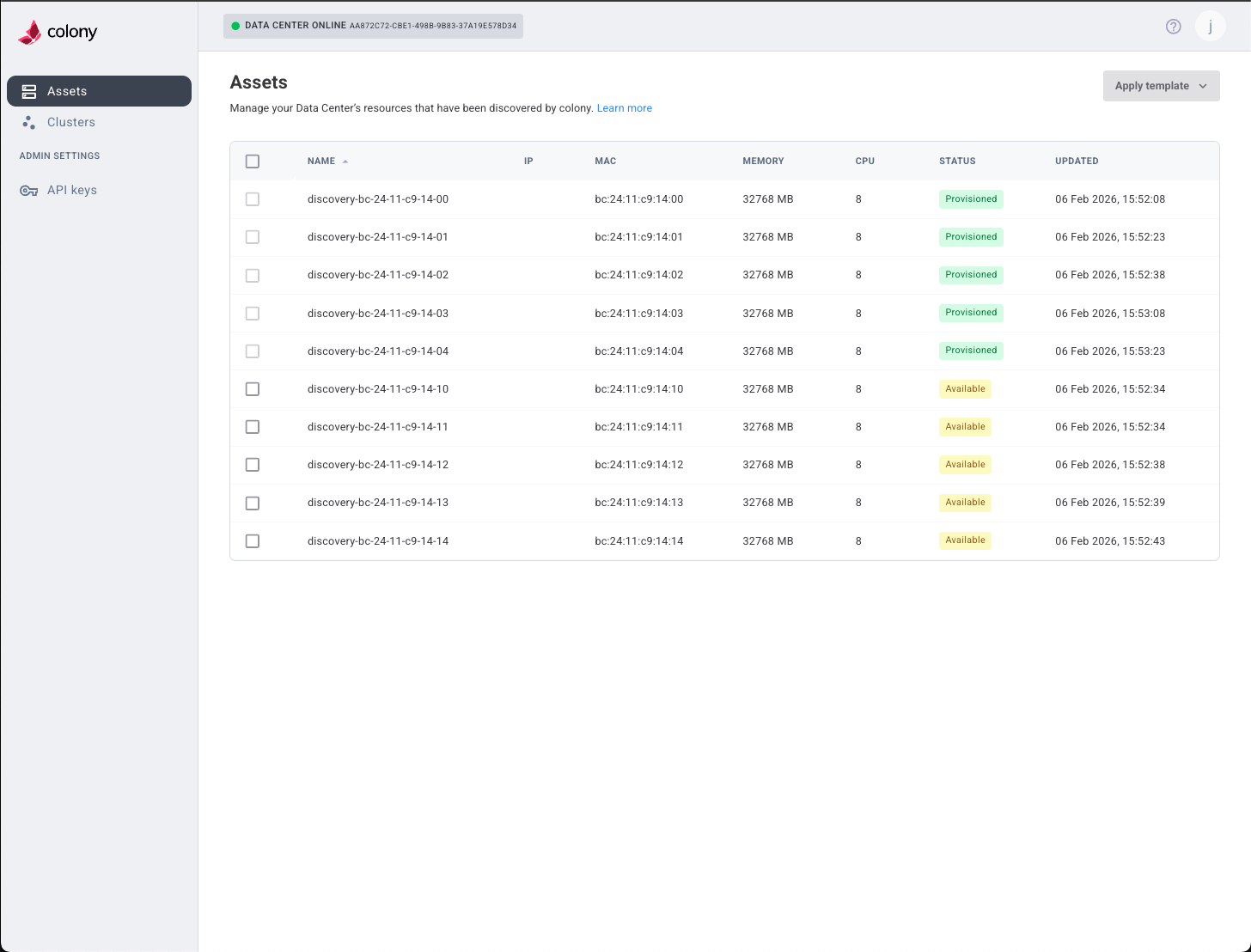Open the Clusters page from sidebar

coord(71,123)
